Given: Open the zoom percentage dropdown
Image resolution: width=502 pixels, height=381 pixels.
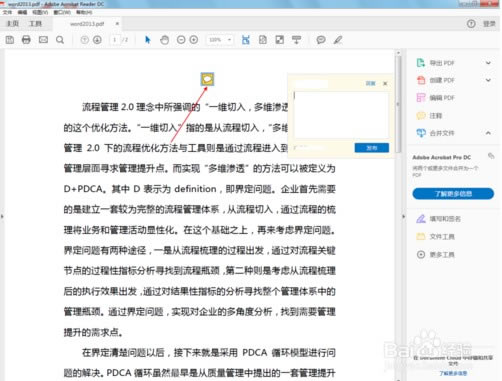Looking at the screenshot, I should coord(230,40).
